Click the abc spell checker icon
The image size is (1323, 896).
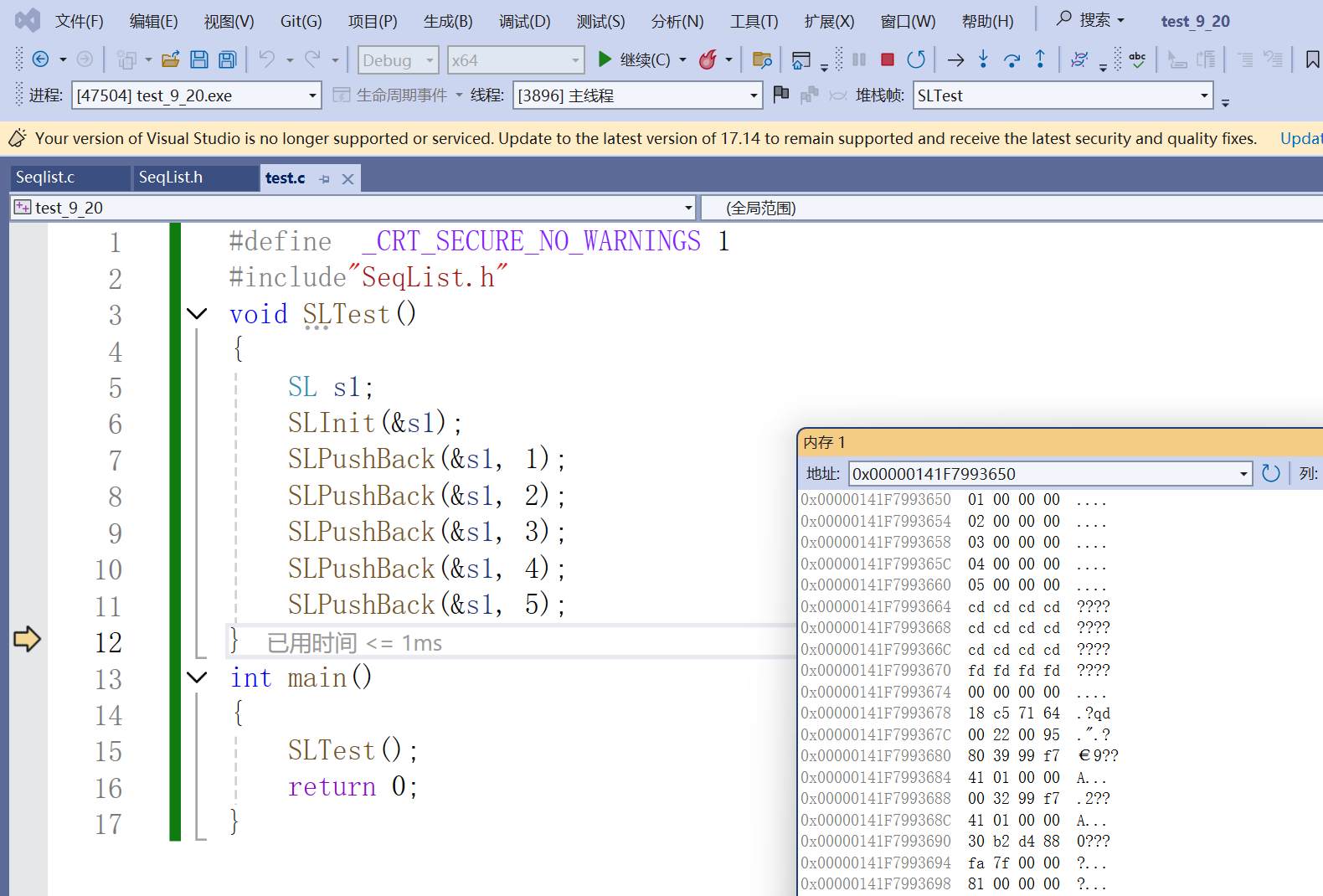pos(1137,59)
